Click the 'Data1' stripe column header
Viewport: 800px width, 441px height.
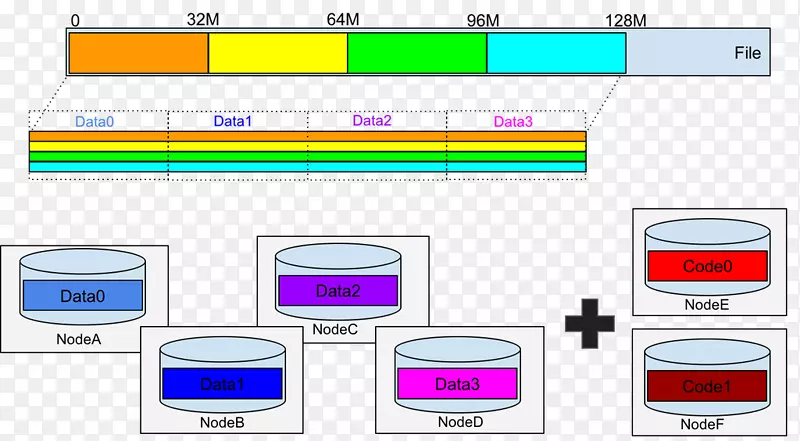[x=233, y=121]
